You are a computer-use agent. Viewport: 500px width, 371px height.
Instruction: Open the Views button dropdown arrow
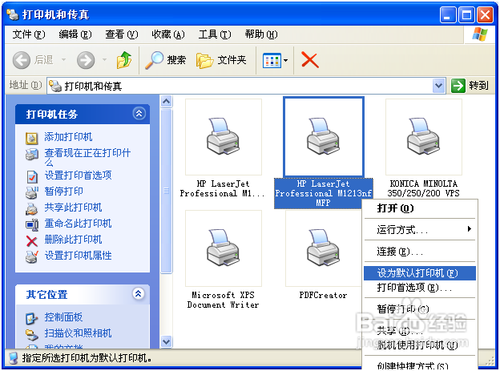tap(286, 61)
